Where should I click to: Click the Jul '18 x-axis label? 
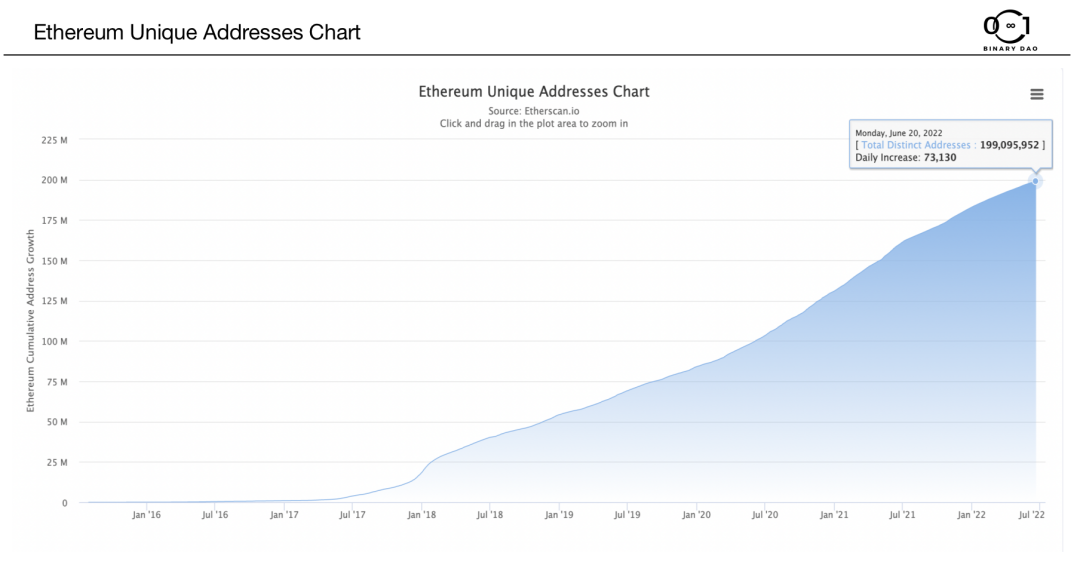pos(490,515)
